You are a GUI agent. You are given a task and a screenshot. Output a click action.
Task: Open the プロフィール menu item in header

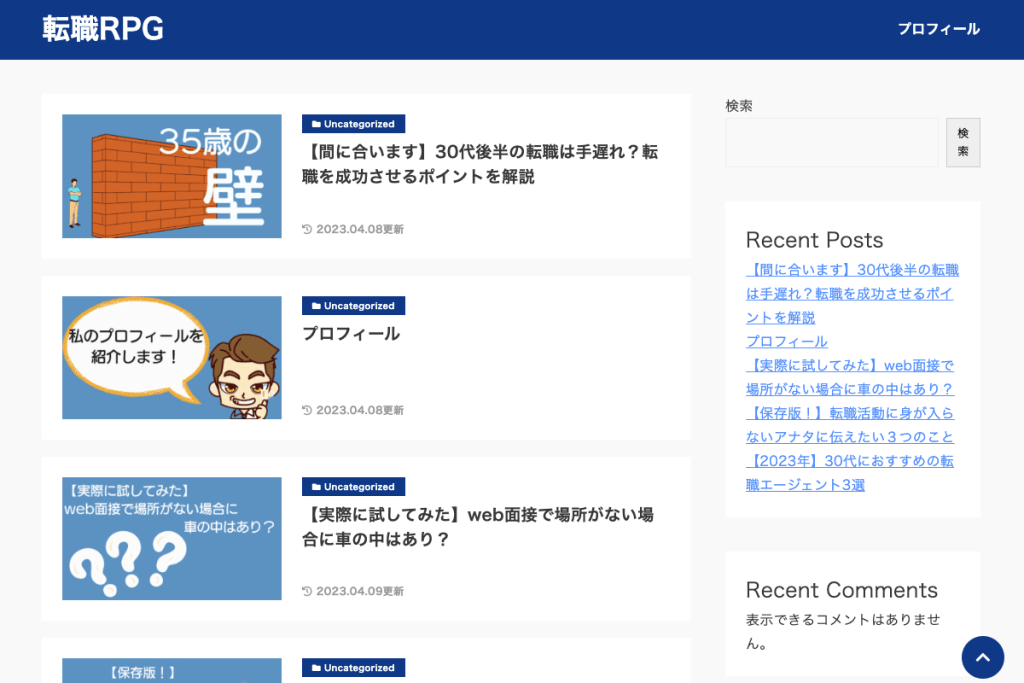click(938, 29)
